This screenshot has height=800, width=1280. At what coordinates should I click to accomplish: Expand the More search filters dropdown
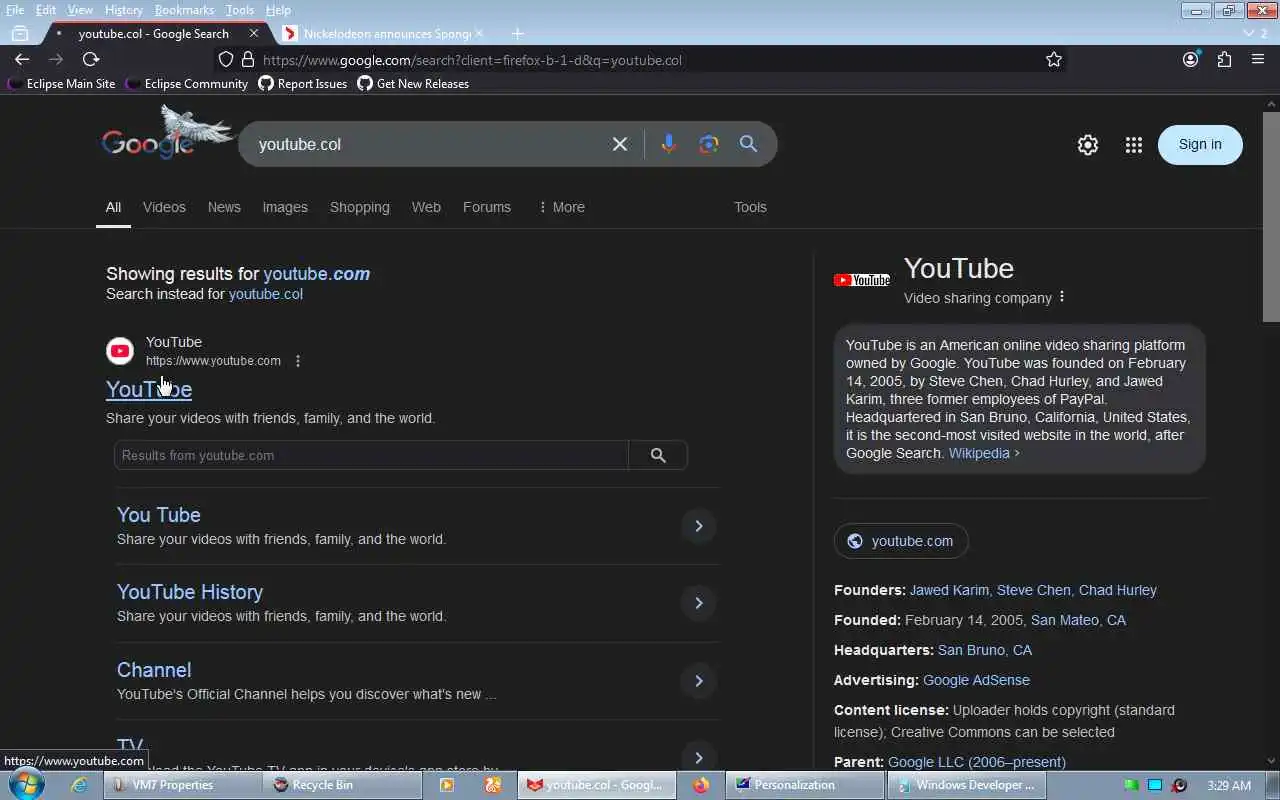(561, 207)
